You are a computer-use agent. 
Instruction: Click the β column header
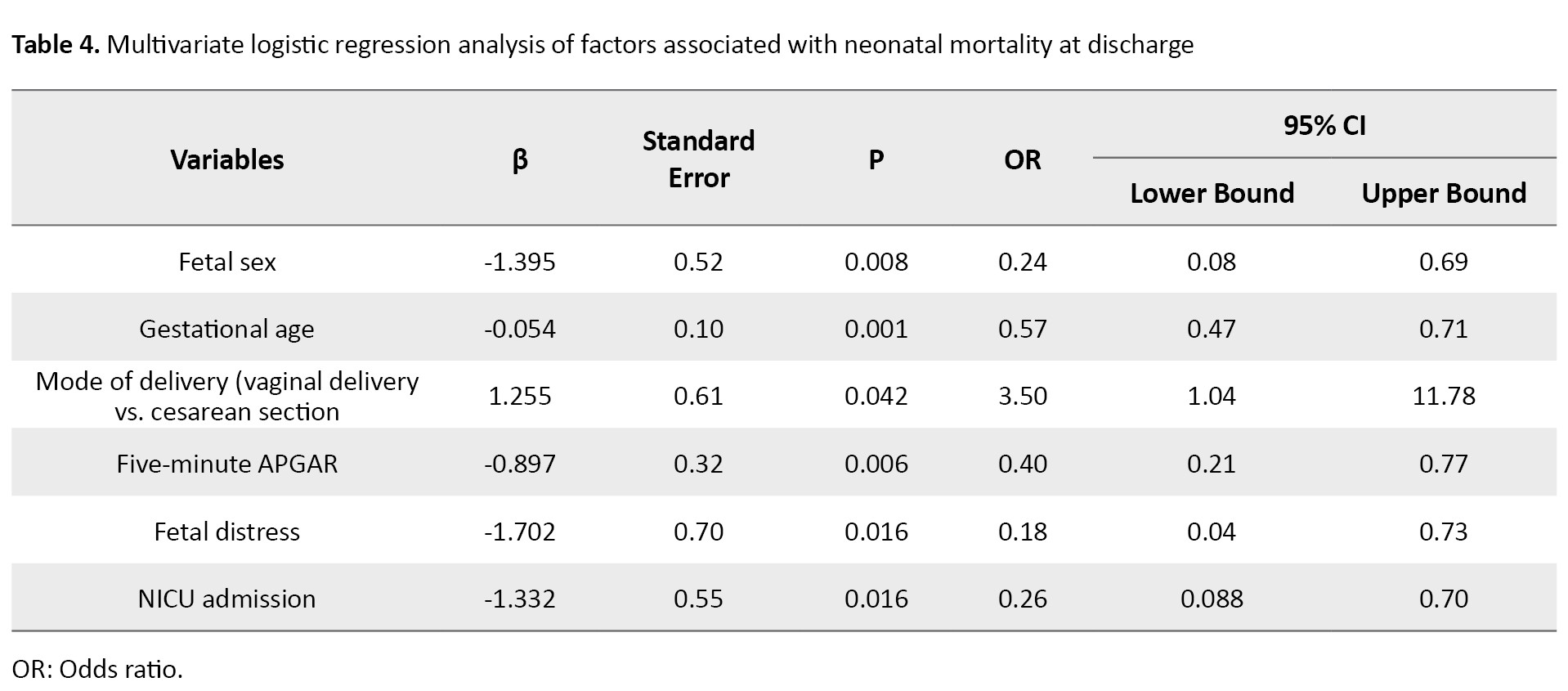tap(520, 159)
